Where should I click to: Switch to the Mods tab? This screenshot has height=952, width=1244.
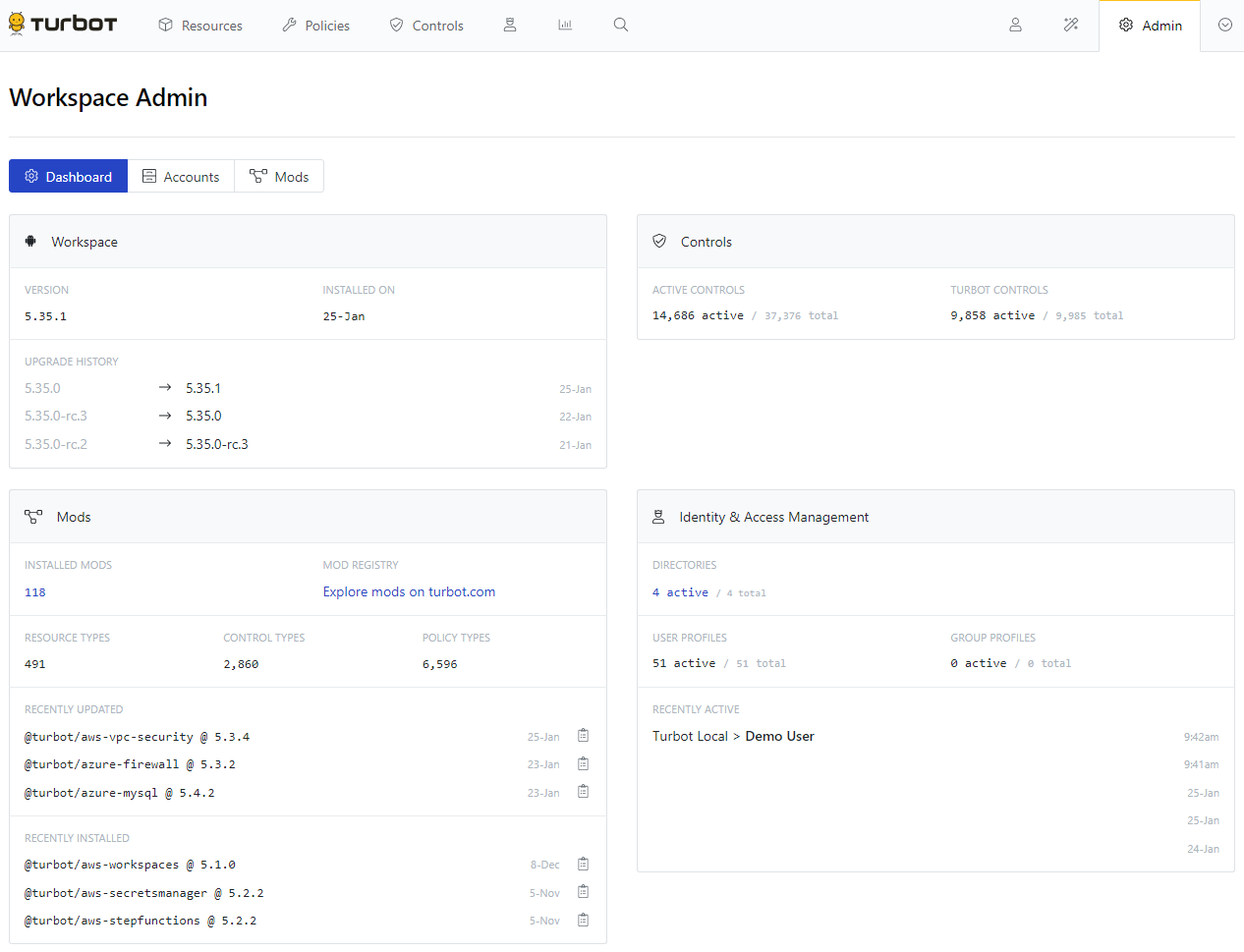[x=279, y=177]
